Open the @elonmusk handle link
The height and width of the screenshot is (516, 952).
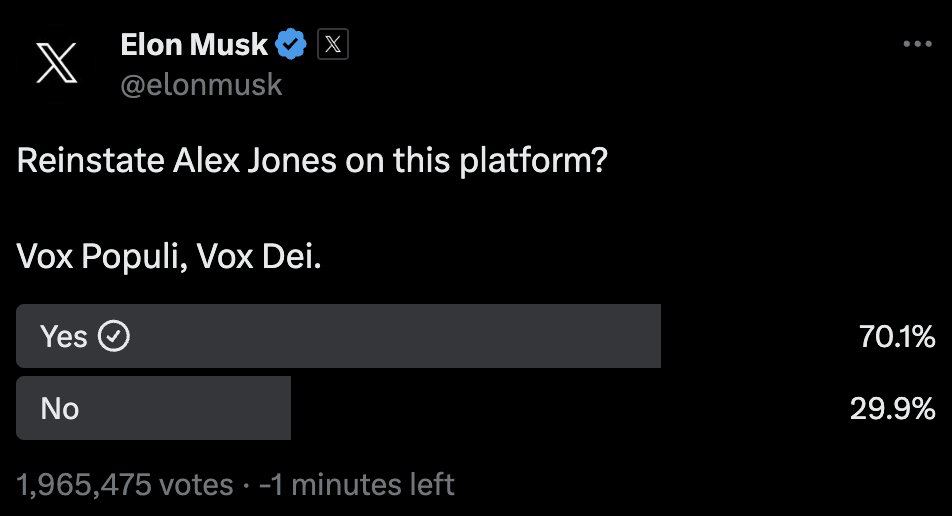(x=201, y=85)
